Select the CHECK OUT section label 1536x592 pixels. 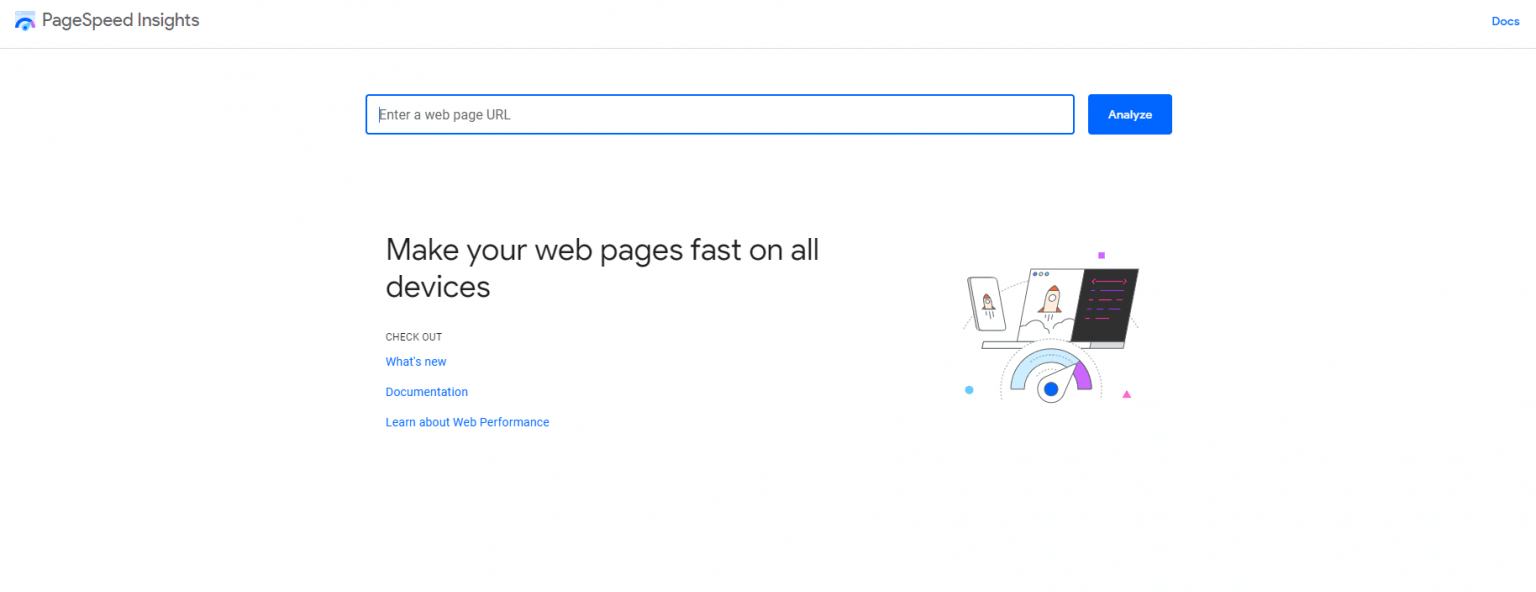413,337
